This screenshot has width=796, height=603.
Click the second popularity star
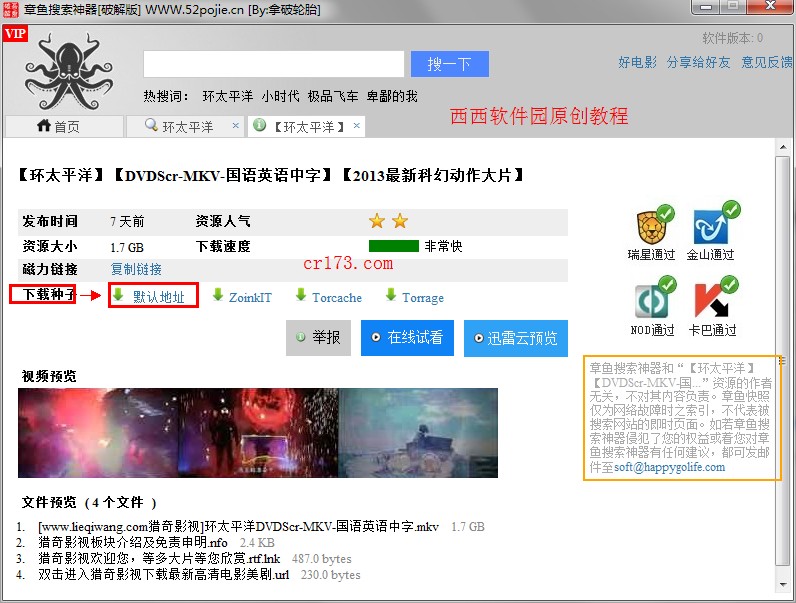click(x=400, y=221)
